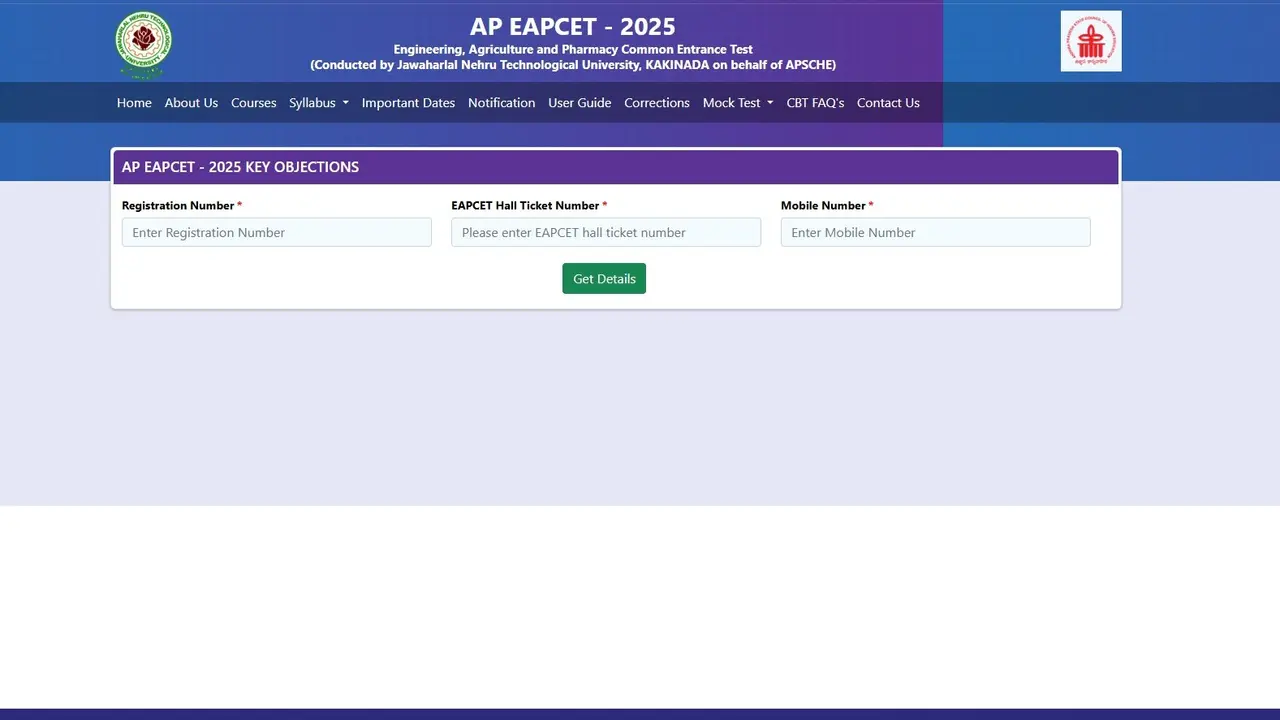
Task: View the User Guide
Action: 580,102
